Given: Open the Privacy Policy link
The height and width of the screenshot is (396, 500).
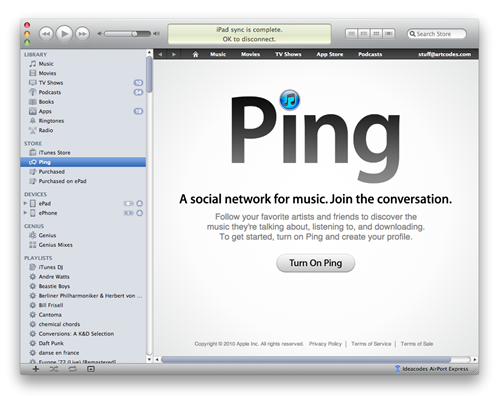Looking at the screenshot, I should click(x=325, y=344).
